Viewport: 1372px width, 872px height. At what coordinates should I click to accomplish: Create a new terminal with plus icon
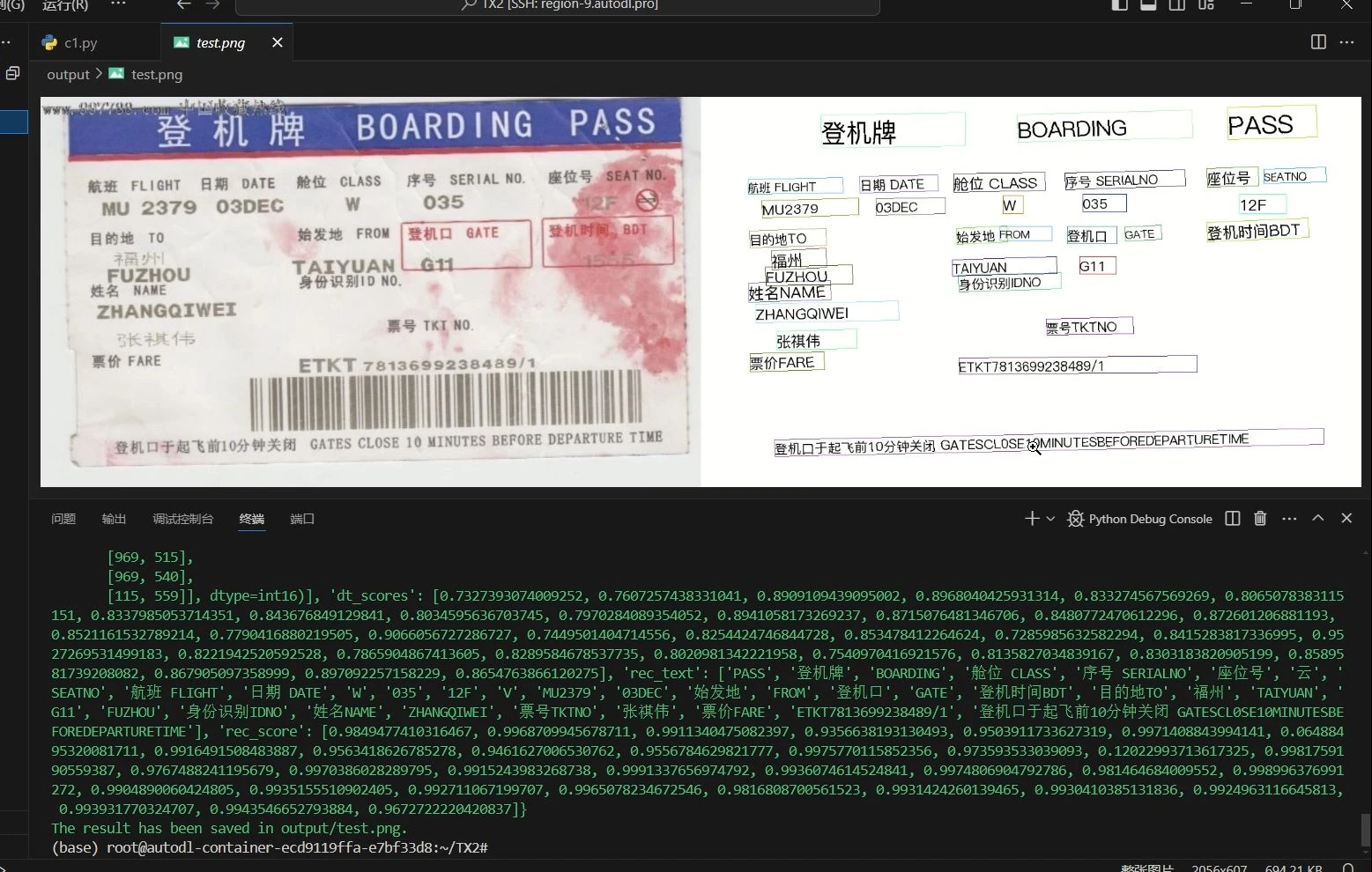pos(1032,519)
